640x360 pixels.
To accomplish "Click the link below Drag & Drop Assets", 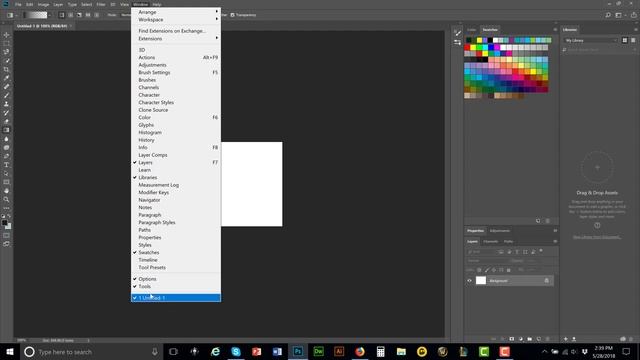I will (x=597, y=237).
